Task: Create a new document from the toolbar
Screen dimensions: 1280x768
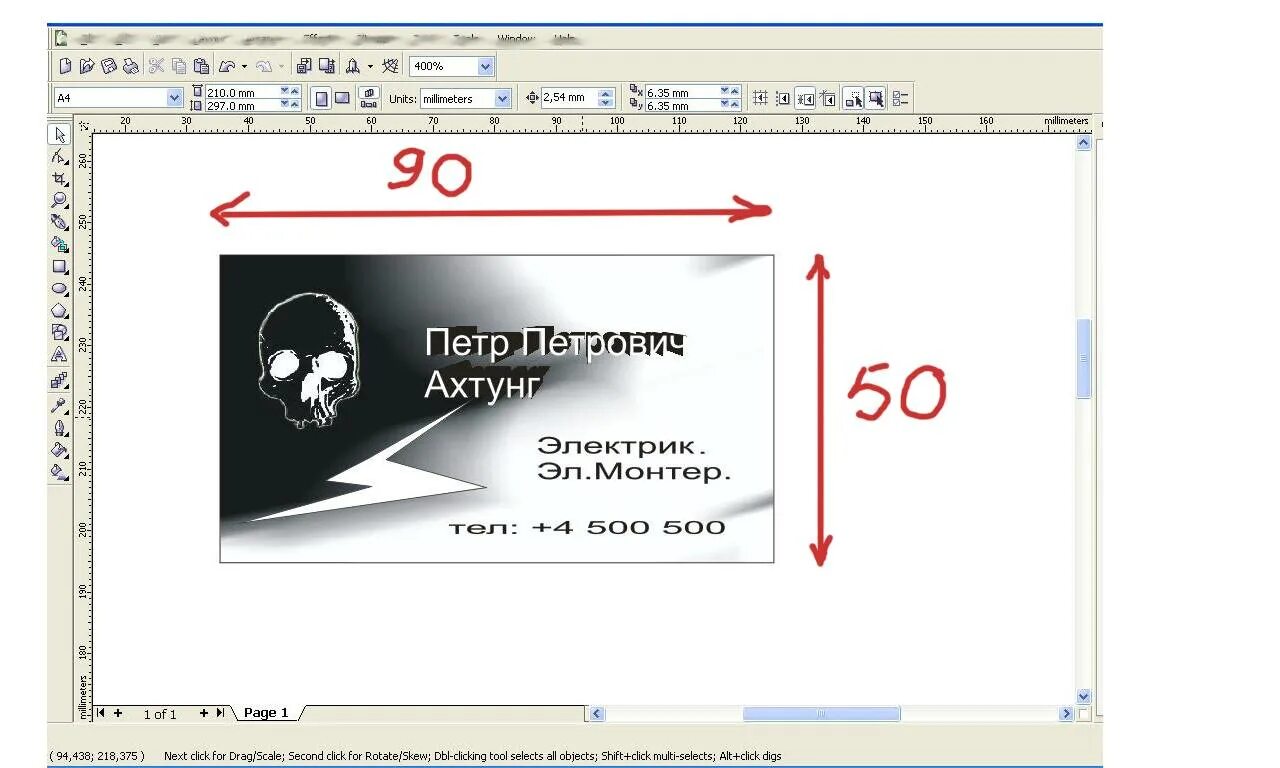Action: 65,66
